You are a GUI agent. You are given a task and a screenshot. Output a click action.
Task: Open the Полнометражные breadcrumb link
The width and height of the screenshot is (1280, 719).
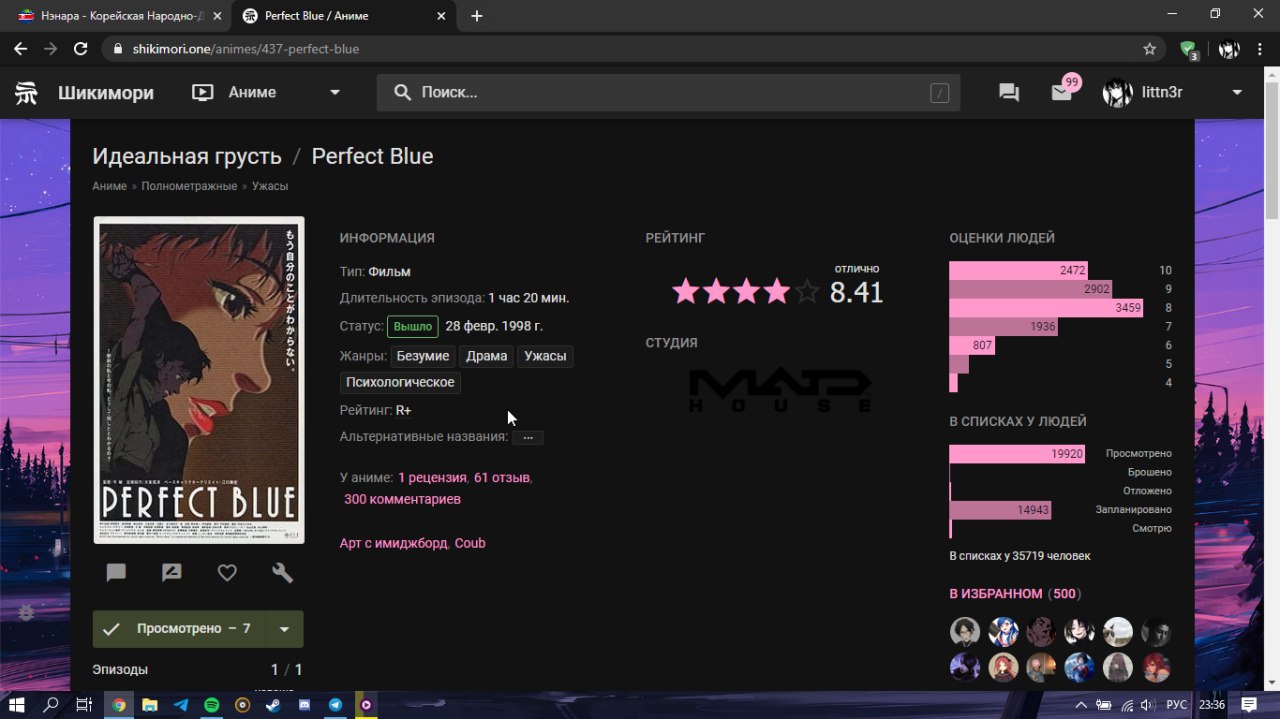pyautogui.click(x=189, y=186)
